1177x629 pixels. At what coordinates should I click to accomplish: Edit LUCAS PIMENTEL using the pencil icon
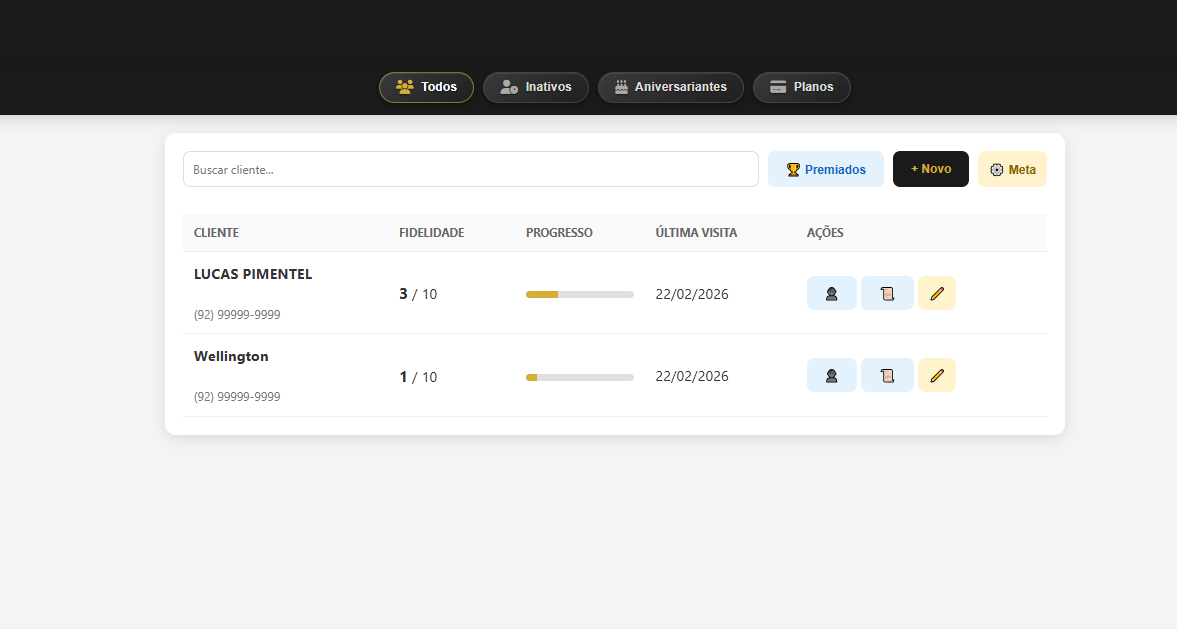pos(936,293)
